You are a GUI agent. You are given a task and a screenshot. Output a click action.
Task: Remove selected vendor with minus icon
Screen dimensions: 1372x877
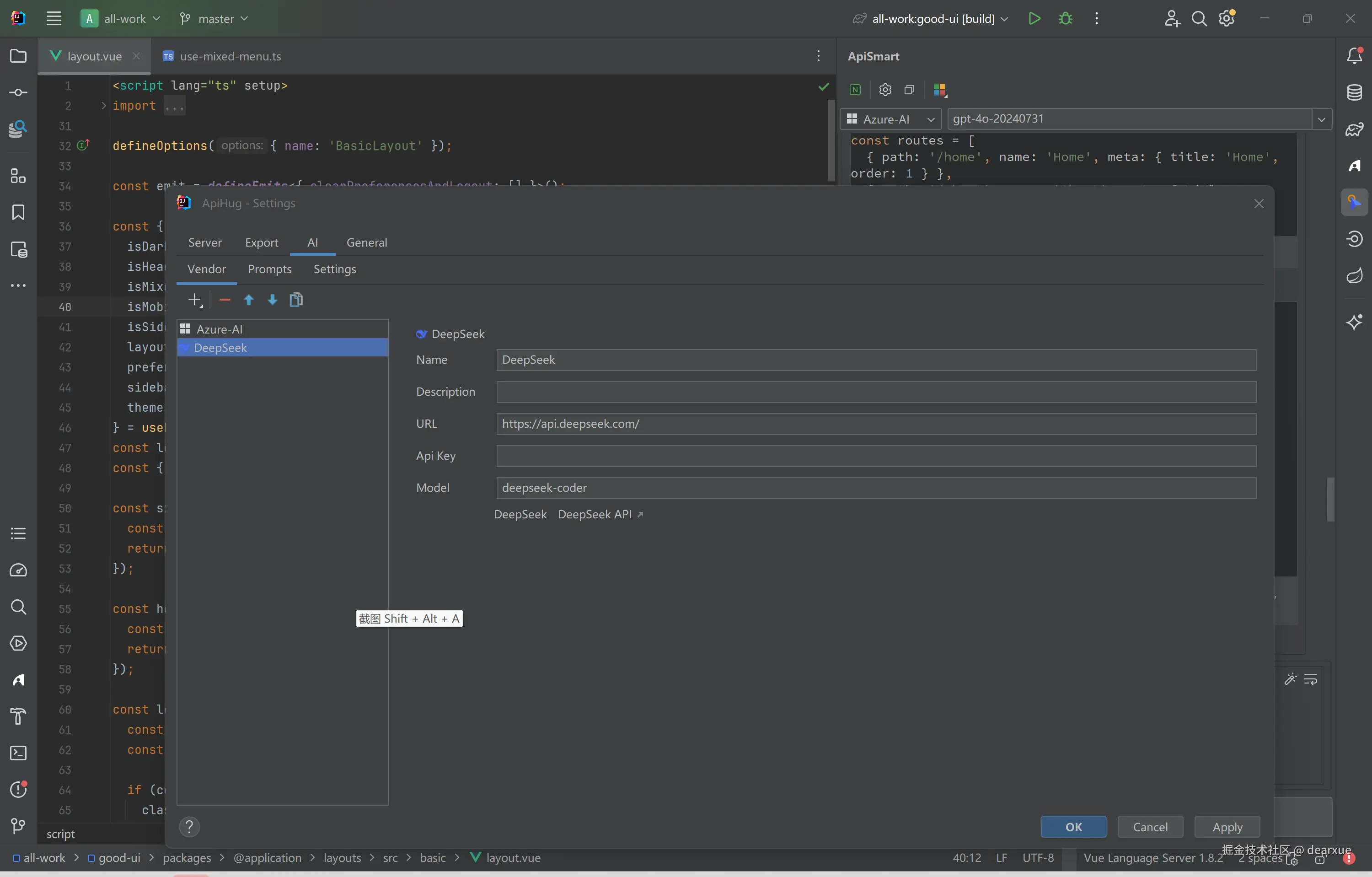click(x=225, y=300)
